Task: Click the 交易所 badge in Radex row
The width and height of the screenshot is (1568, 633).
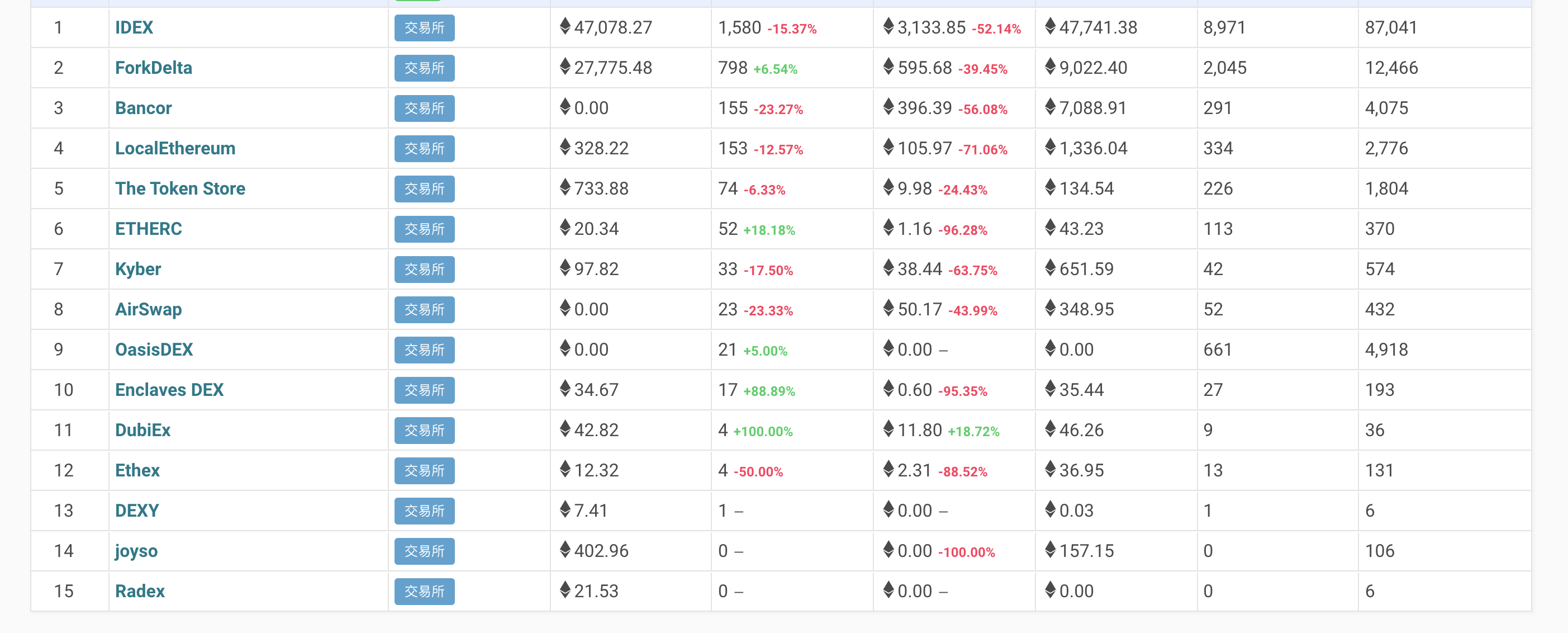Action: [x=424, y=591]
